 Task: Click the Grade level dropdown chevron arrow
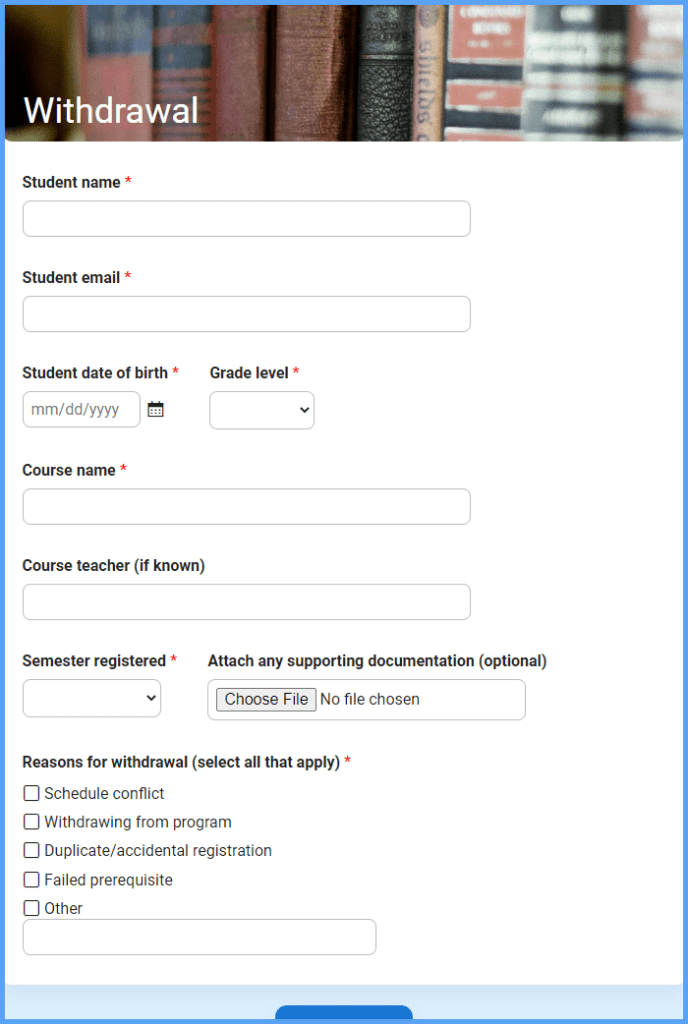click(297, 410)
